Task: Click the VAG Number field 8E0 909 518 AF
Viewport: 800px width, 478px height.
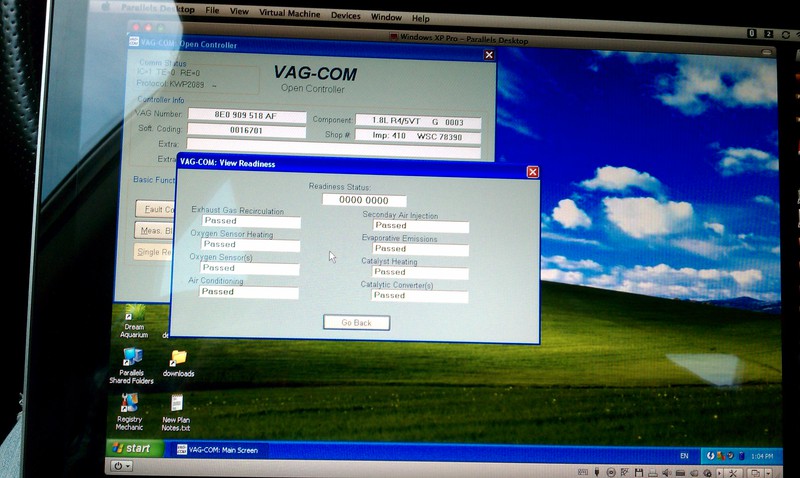Action: 246,115
